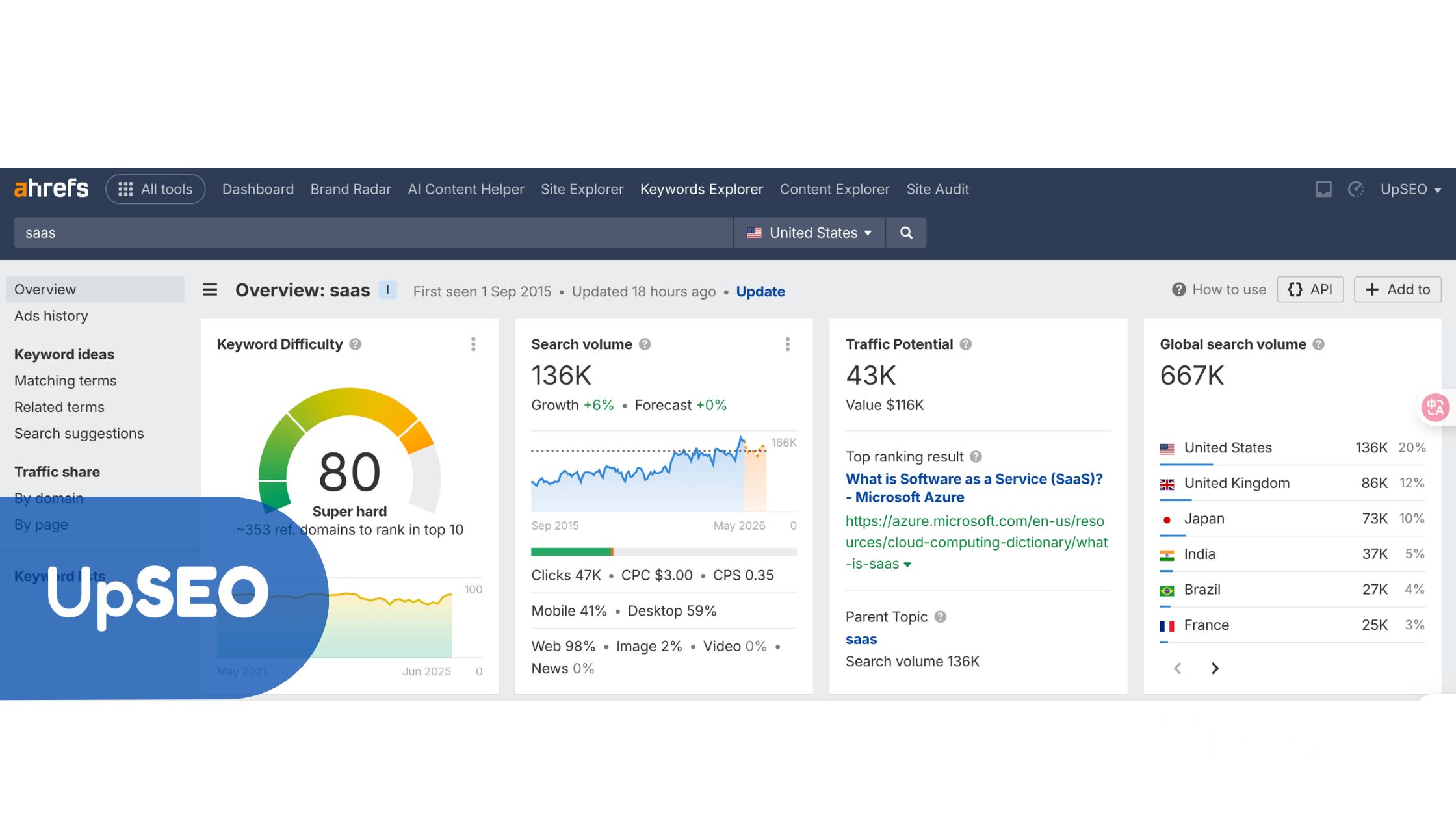Open the azure.microsoft.com URL link
The width and height of the screenshot is (1456, 819).
976,542
